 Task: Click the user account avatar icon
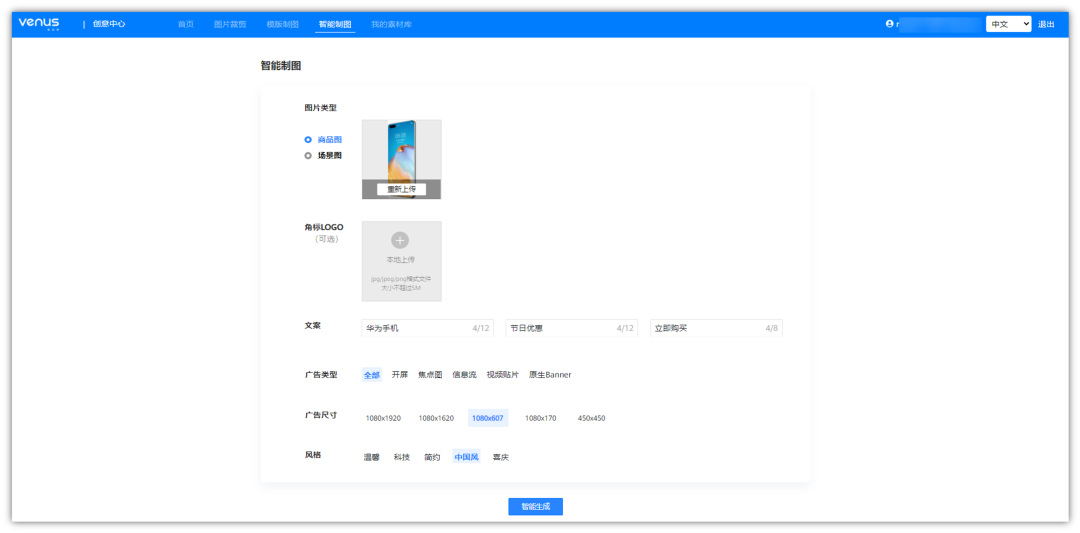[x=889, y=23]
